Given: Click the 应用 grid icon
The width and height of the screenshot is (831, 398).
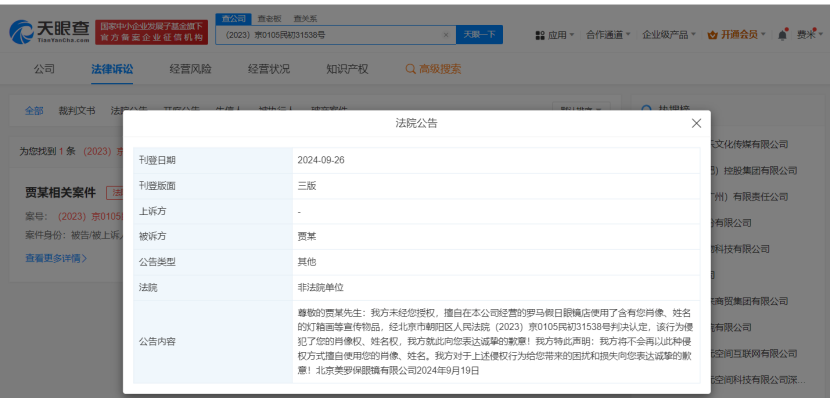Looking at the screenshot, I should click(x=540, y=36).
